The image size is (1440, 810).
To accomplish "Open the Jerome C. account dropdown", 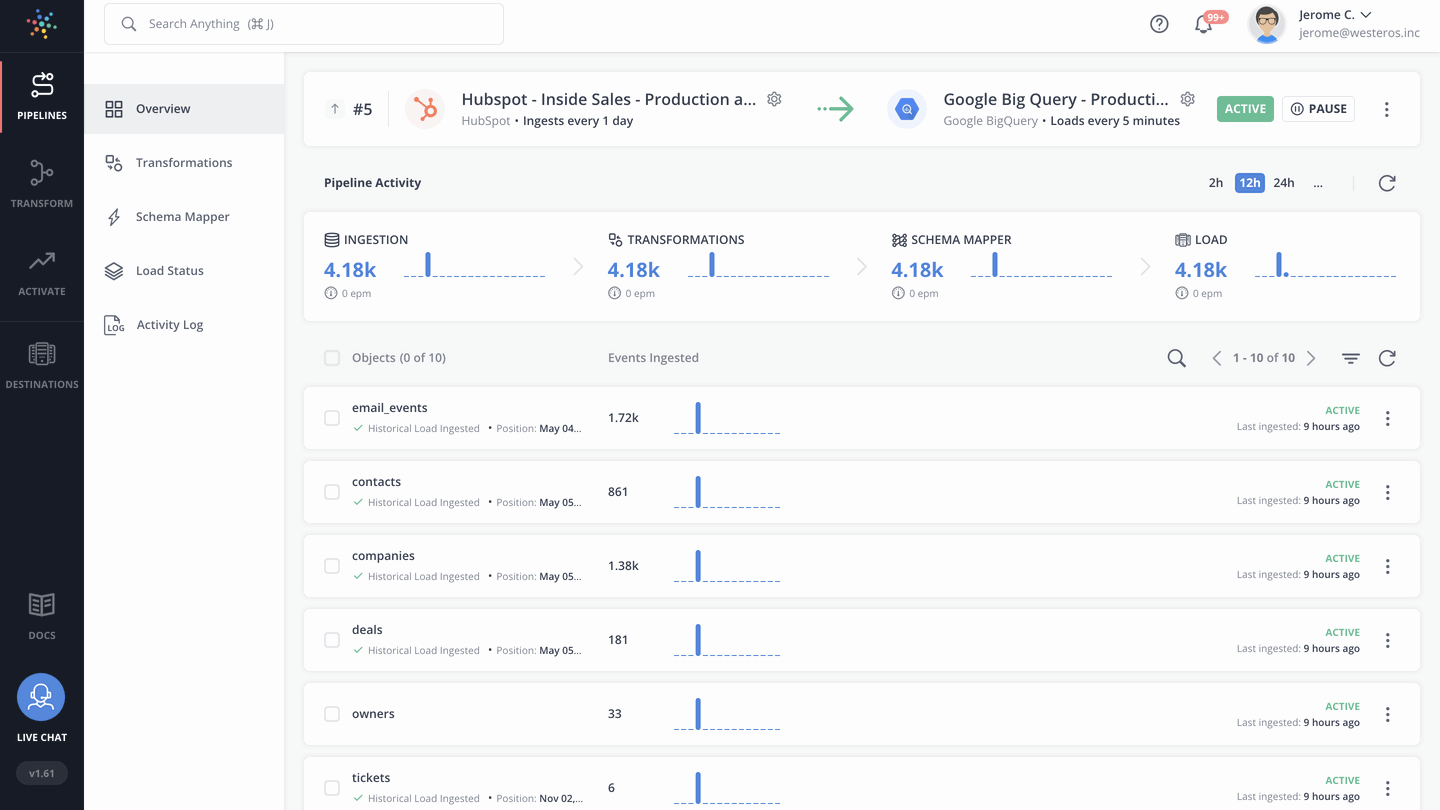I will point(1335,14).
